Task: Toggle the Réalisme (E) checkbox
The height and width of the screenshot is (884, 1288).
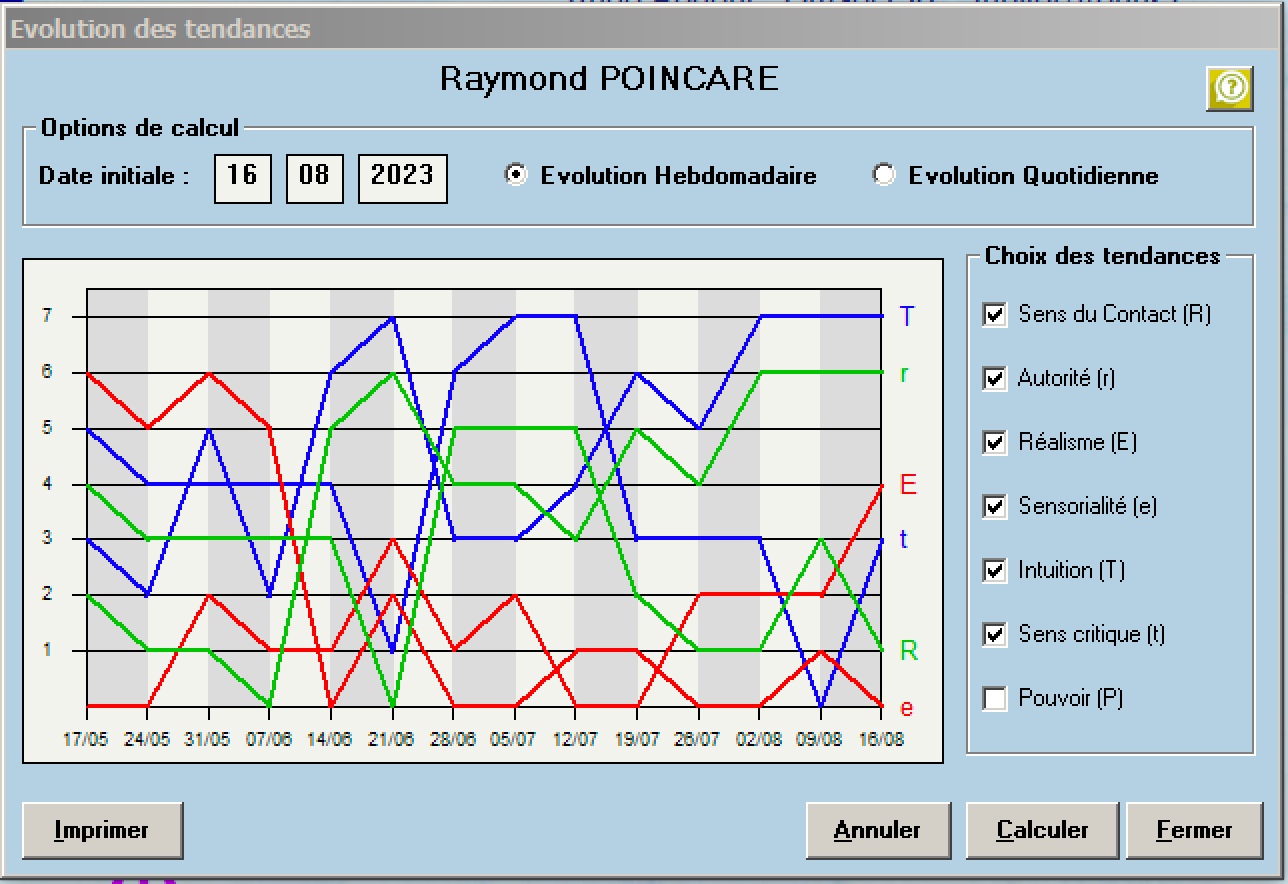Action: click(x=995, y=442)
